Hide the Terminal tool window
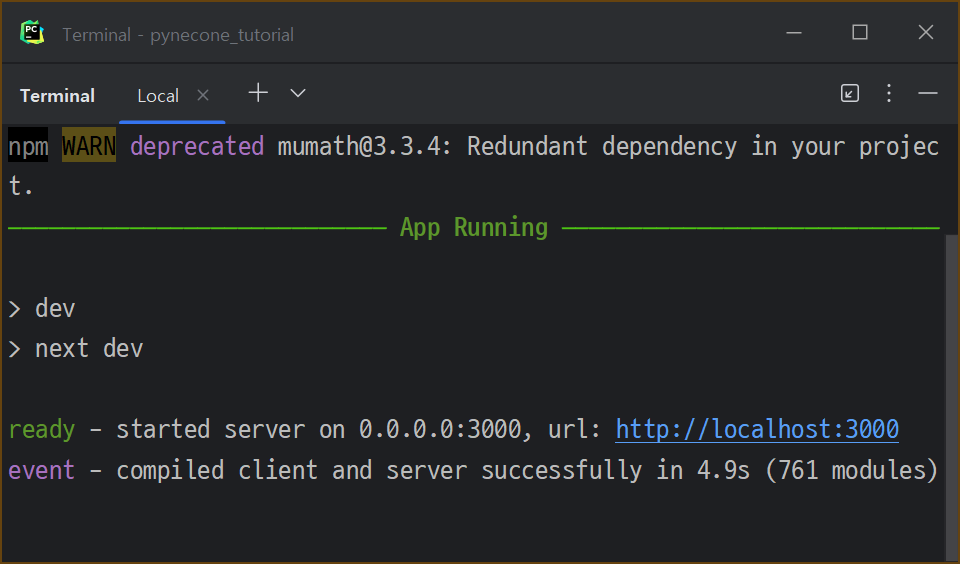 tap(928, 93)
